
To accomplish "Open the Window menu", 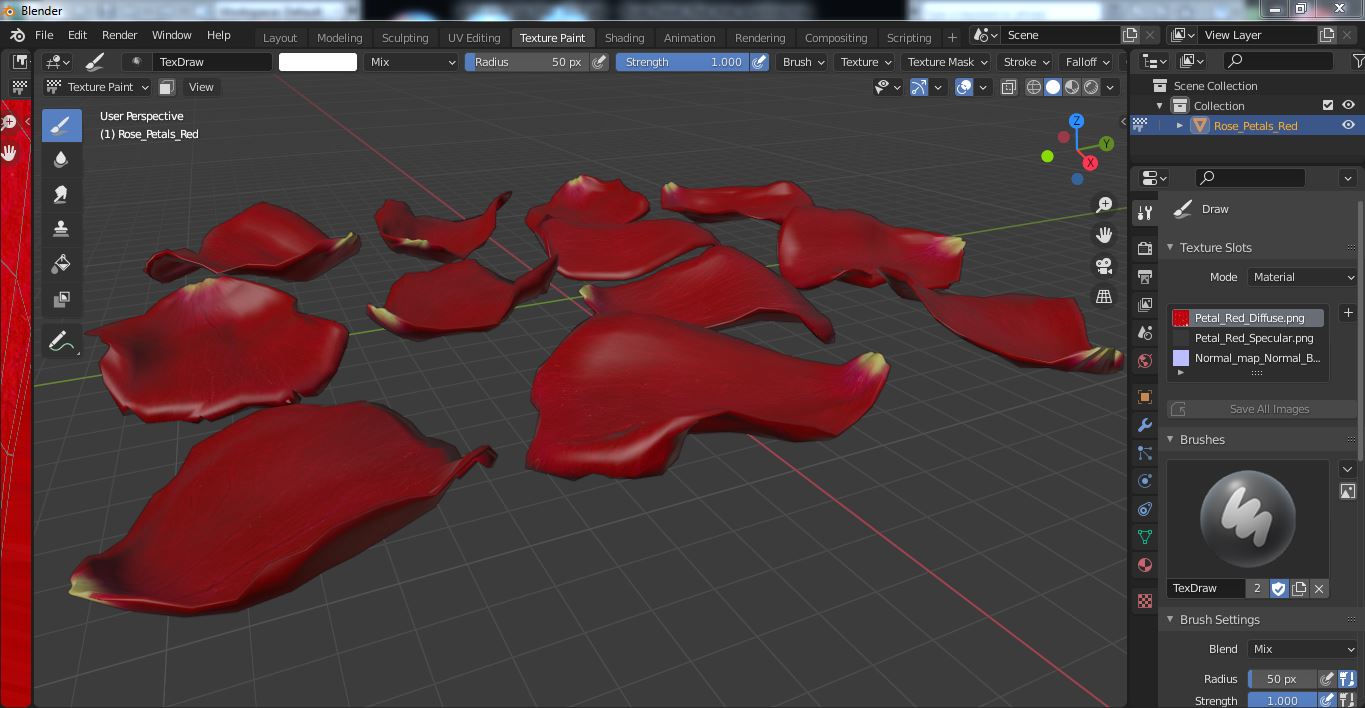I will (171, 35).
